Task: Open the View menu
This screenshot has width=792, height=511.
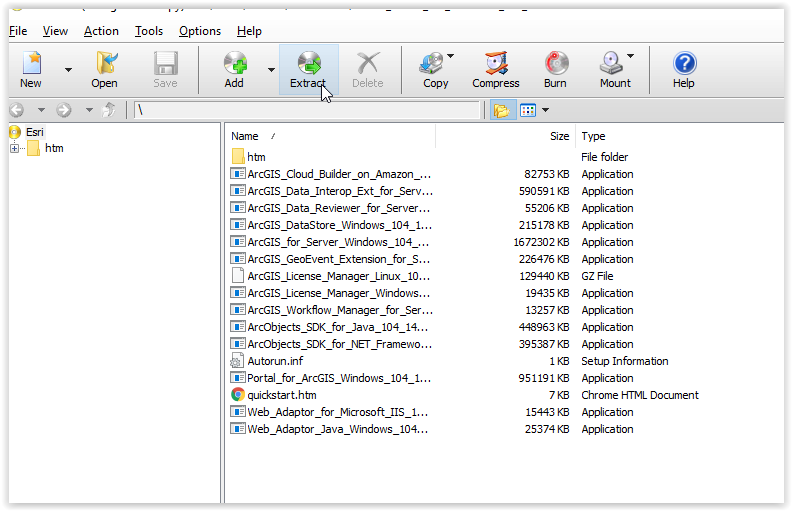Action: click(x=55, y=31)
